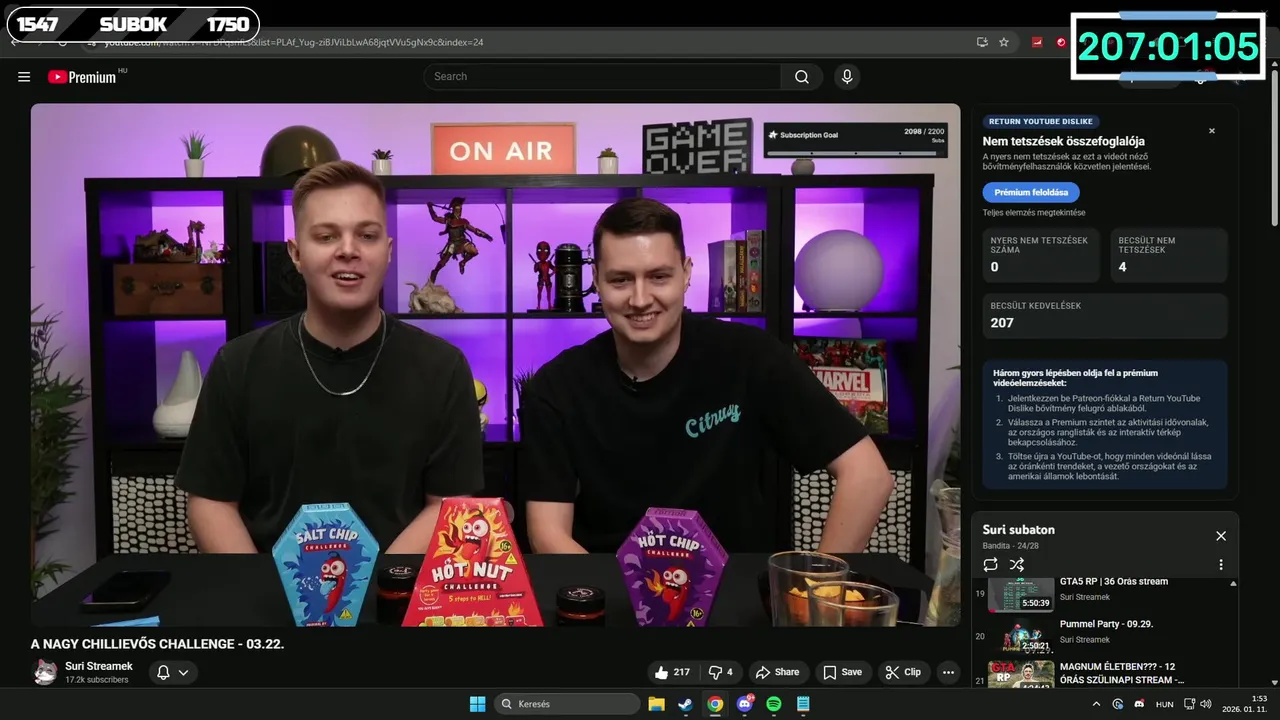This screenshot has width=1280, height=720.
Task: Expand hidden system tray icons
Action: click(1096, 704)
